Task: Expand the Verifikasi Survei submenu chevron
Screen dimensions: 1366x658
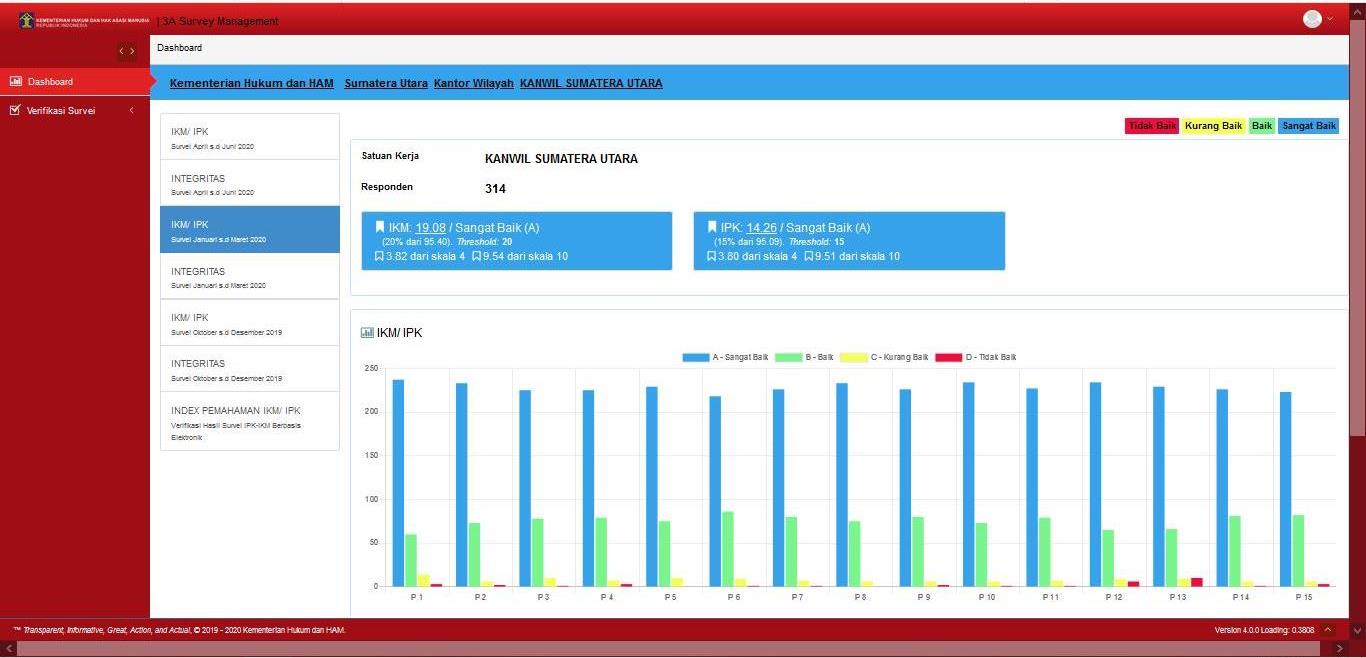Action: coord(131,111)
